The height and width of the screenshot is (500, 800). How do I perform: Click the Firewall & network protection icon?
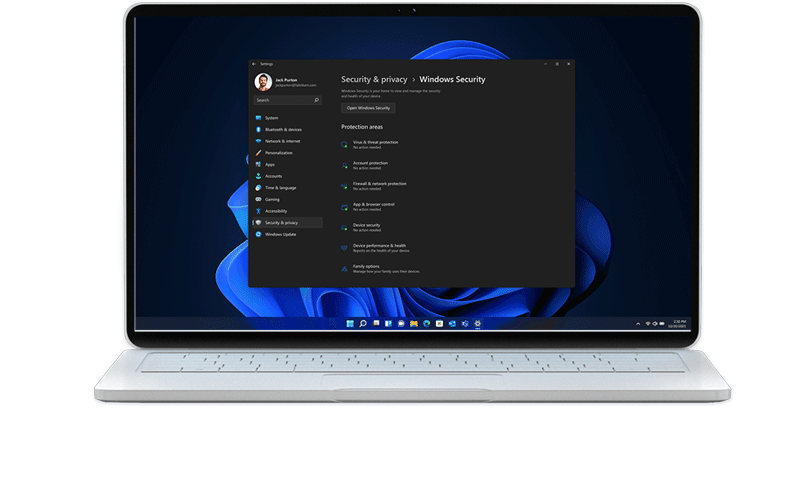click(344, 186)
